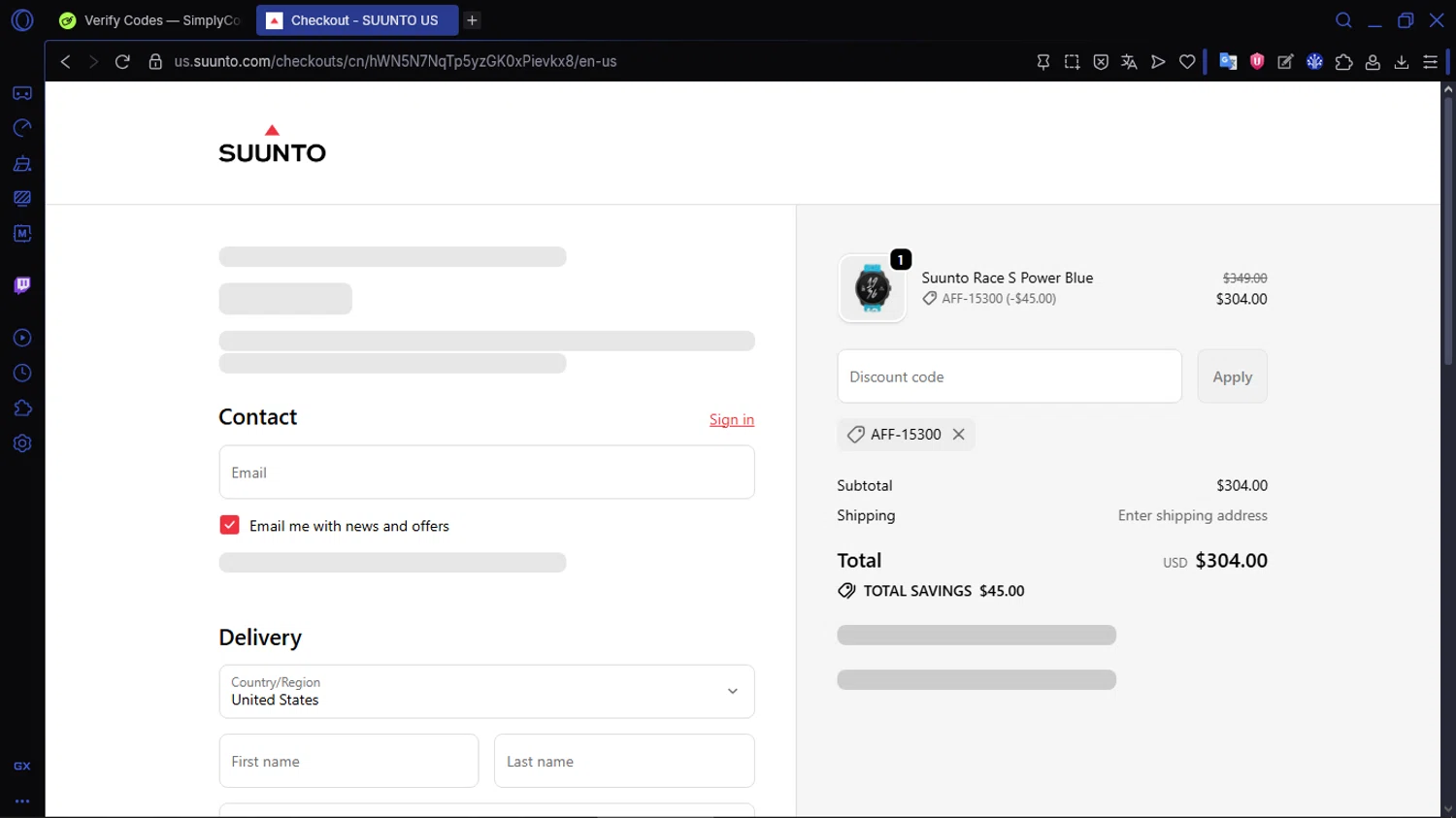
Task: Open Settings gear in sidebar
Action: [22, 443]
